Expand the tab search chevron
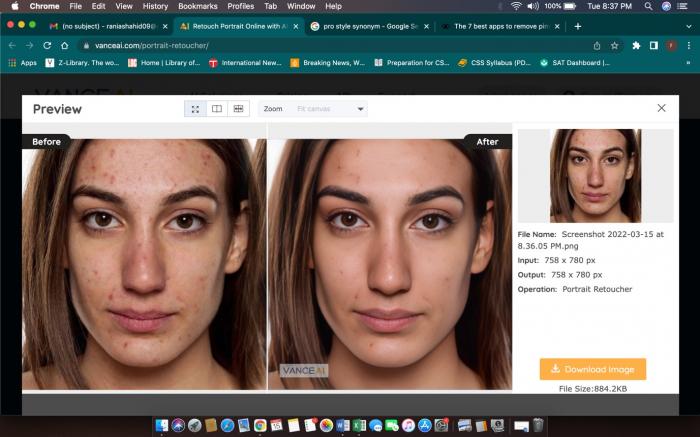 688,26
